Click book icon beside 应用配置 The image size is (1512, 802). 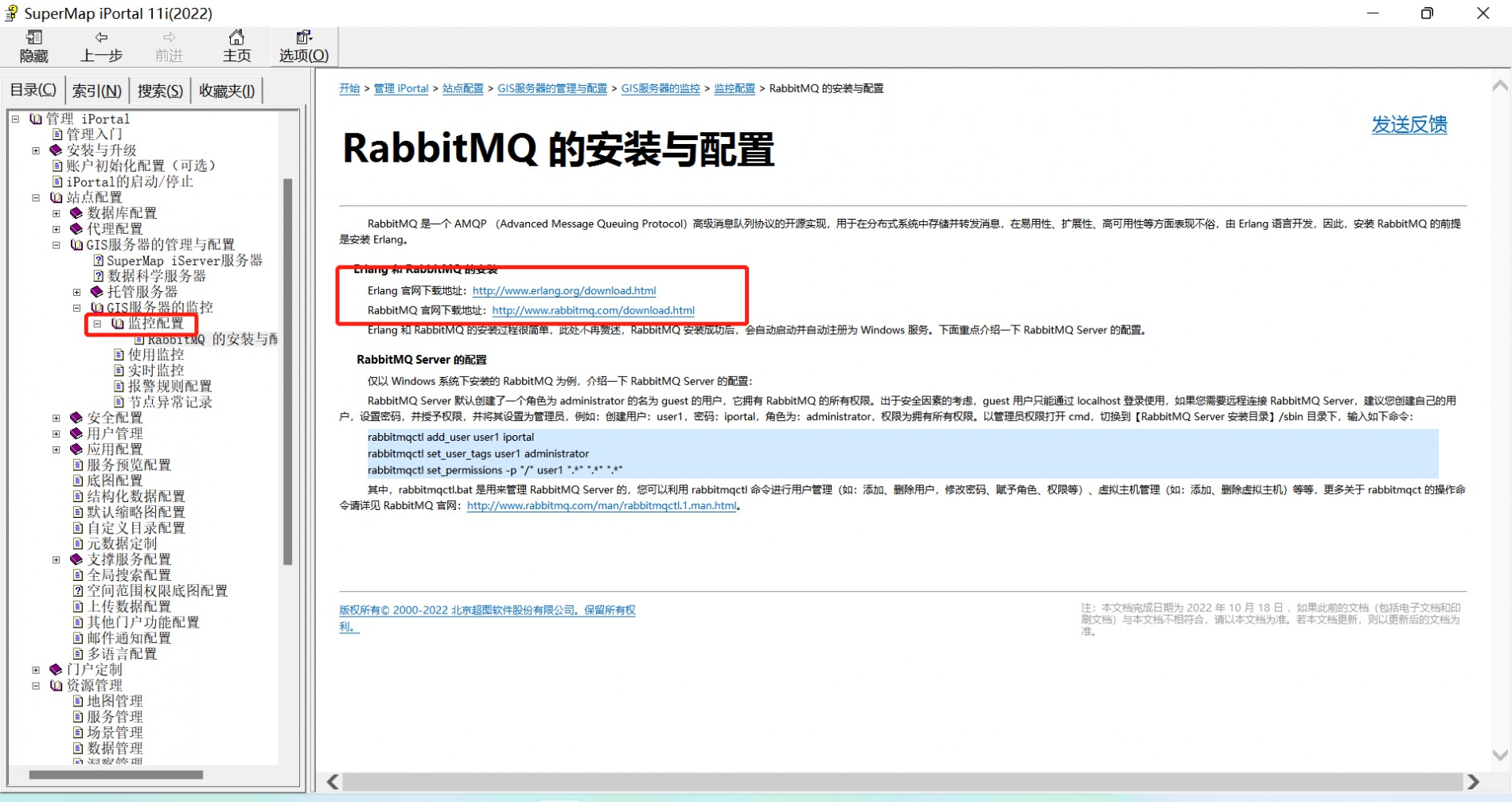tap(76, 450)
